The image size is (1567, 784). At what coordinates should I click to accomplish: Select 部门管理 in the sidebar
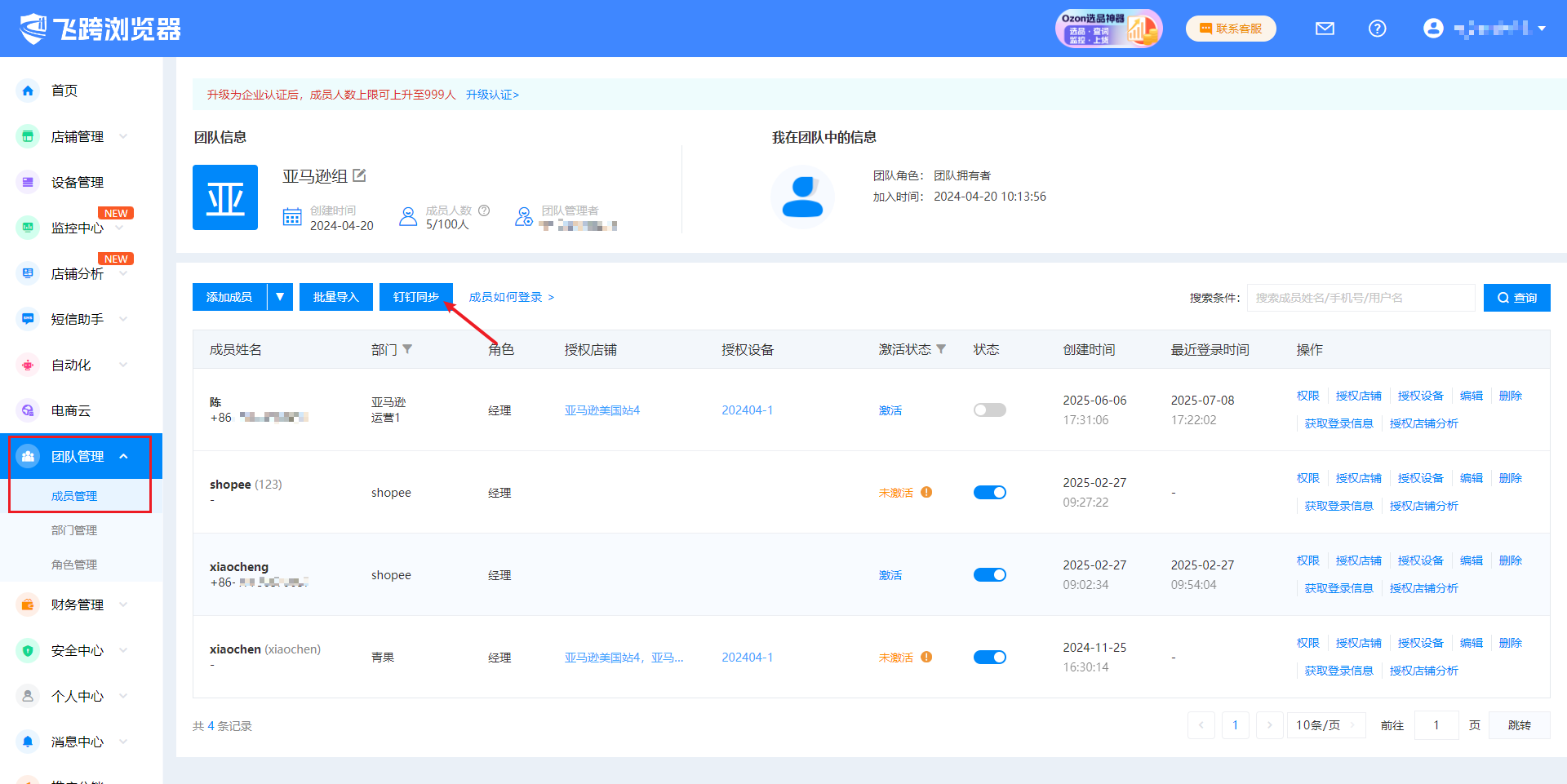point(74,530)
